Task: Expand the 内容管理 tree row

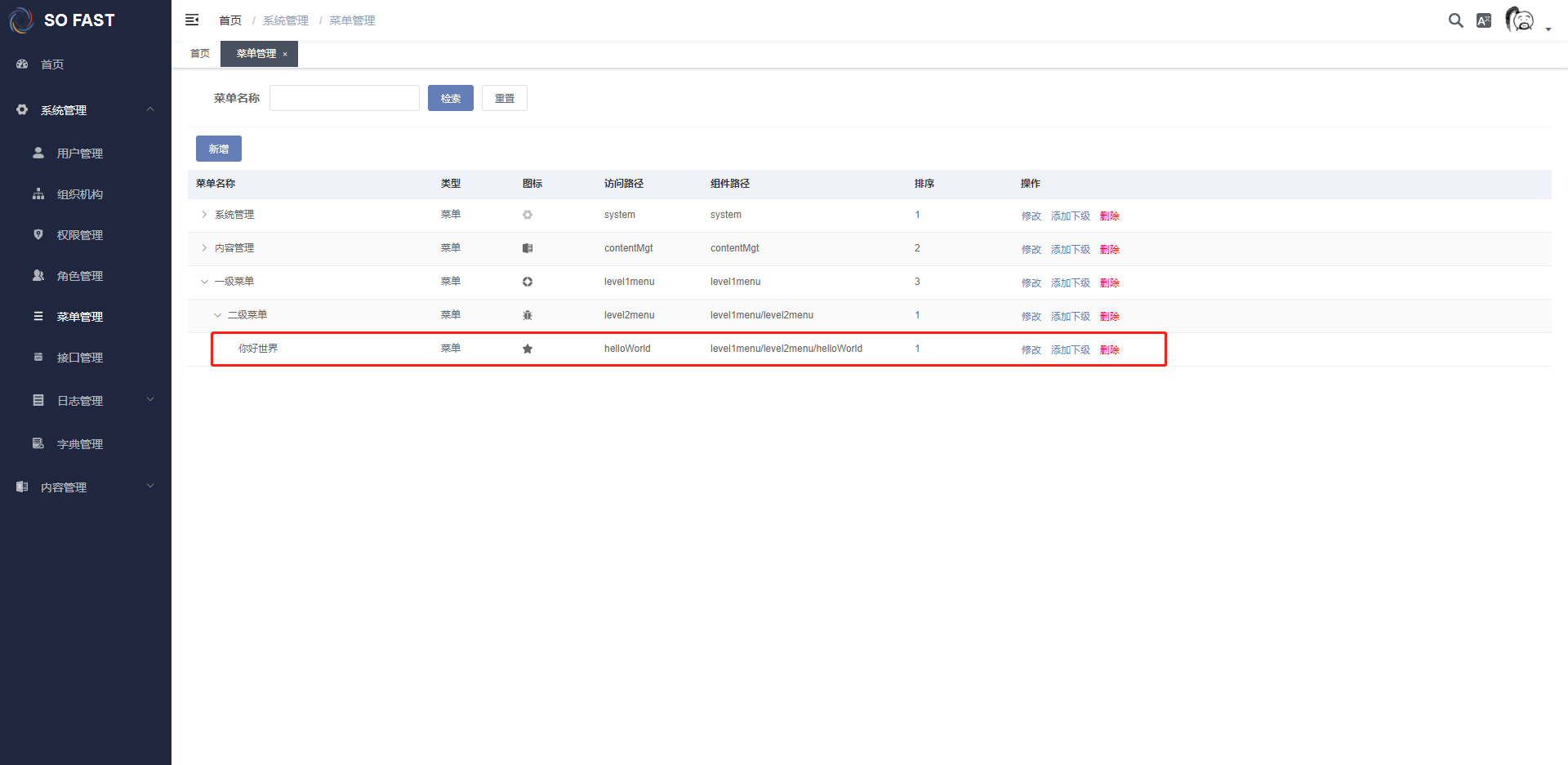Action: pyautogui.click(x=204, y=248)
